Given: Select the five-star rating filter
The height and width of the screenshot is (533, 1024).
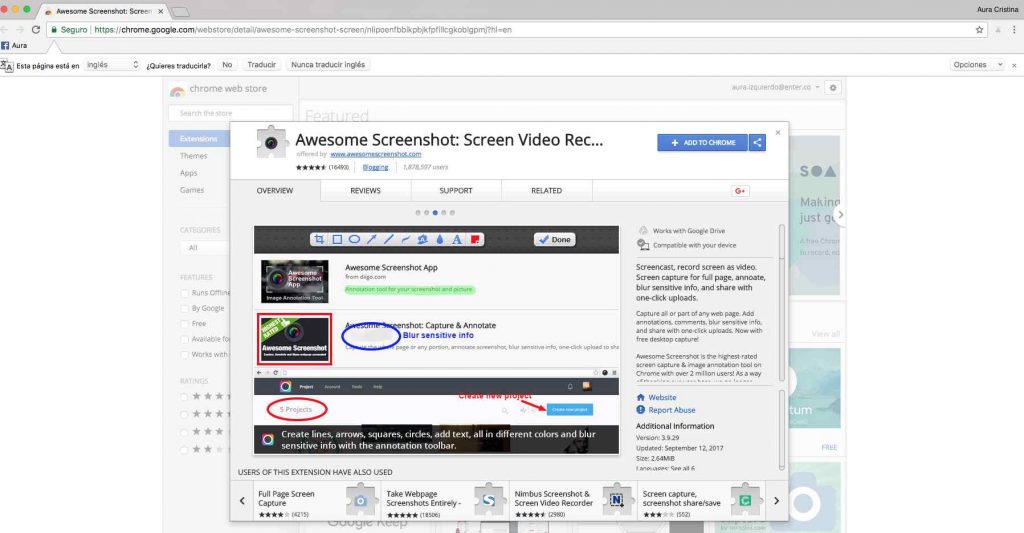Looking at the screenshot, I should 184,397.
